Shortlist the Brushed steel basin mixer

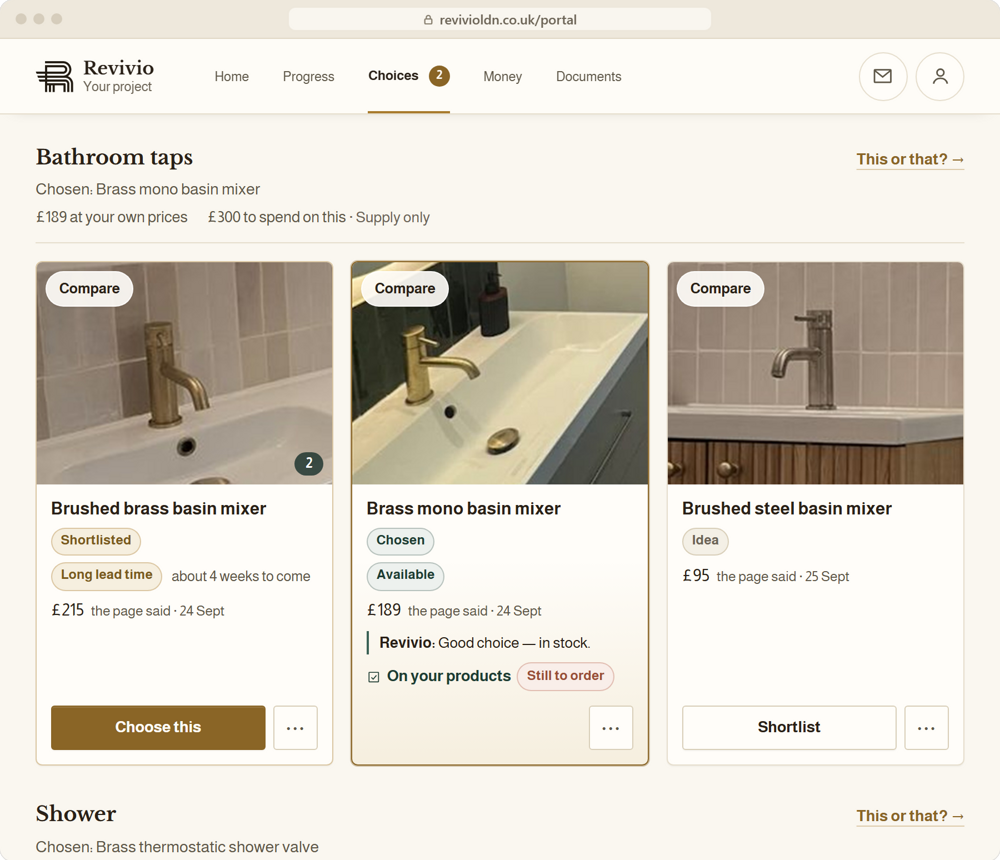click(x=789, y=727)
